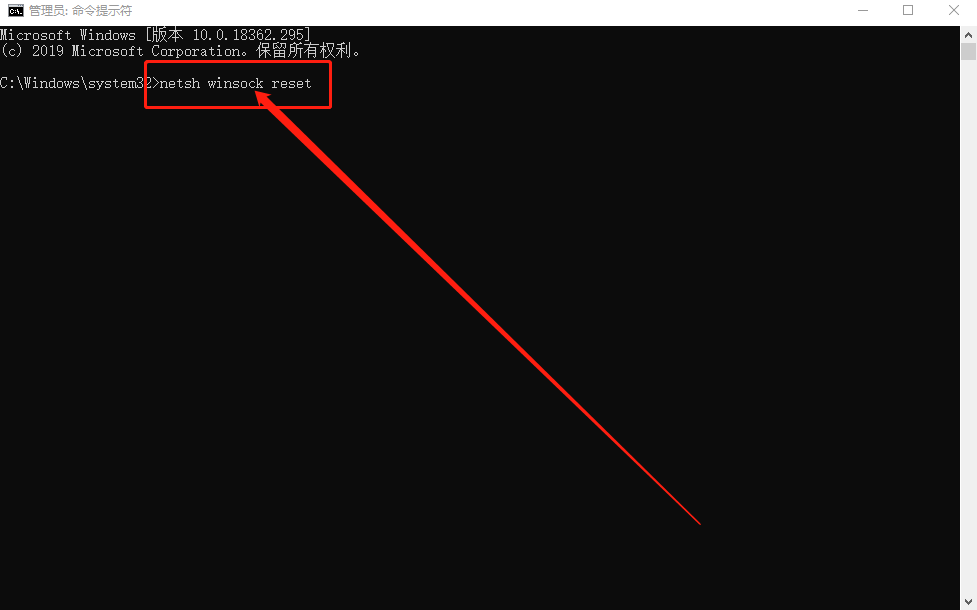Image resolution: width=977 pixels, height=610 pixels.
Task: Click the vertical scrollbar thumb
Action: point(968,51)
